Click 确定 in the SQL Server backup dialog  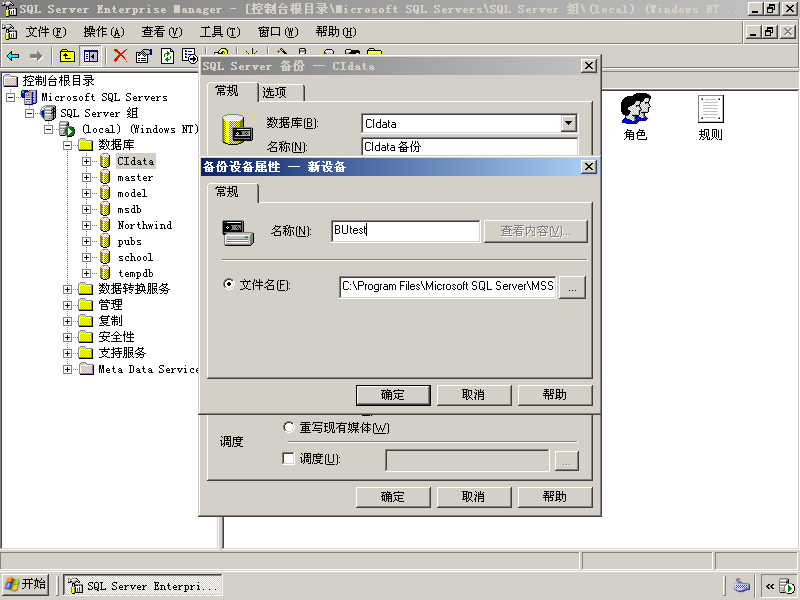click(x=393, y=496)
